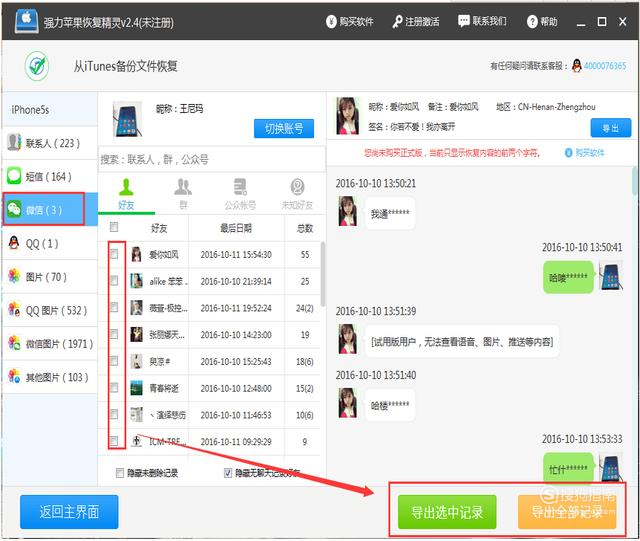640x541 pixels.
Task: Click avatar of the alike friend row
Action: [x=136, y=281]
